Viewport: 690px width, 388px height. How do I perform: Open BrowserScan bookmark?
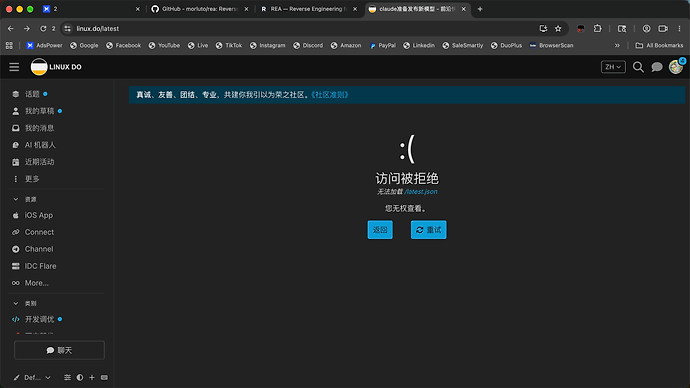pyautogui.click(x=551, y=45)
